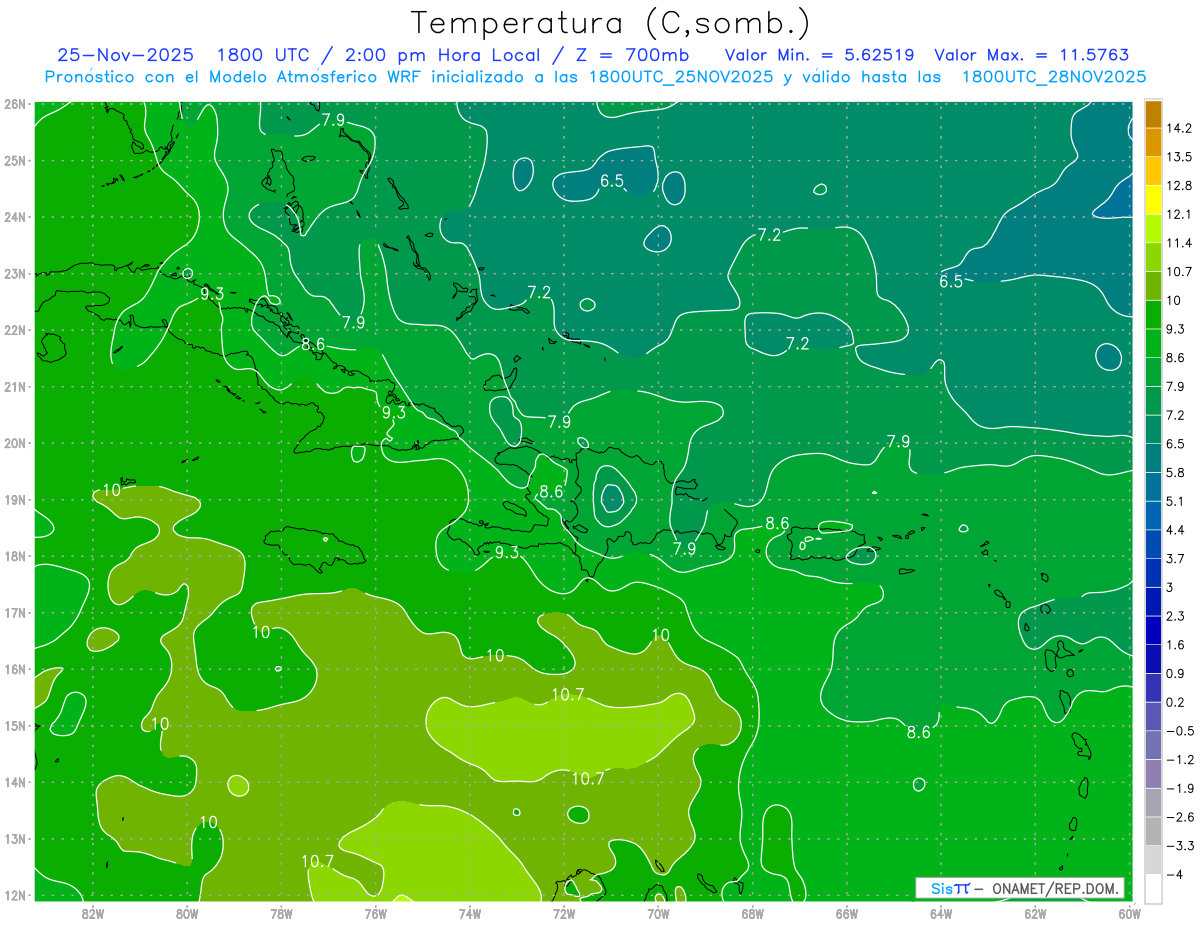Click the '19N' latitude axis label
1200x927 pixels.
tap(14, 500)
